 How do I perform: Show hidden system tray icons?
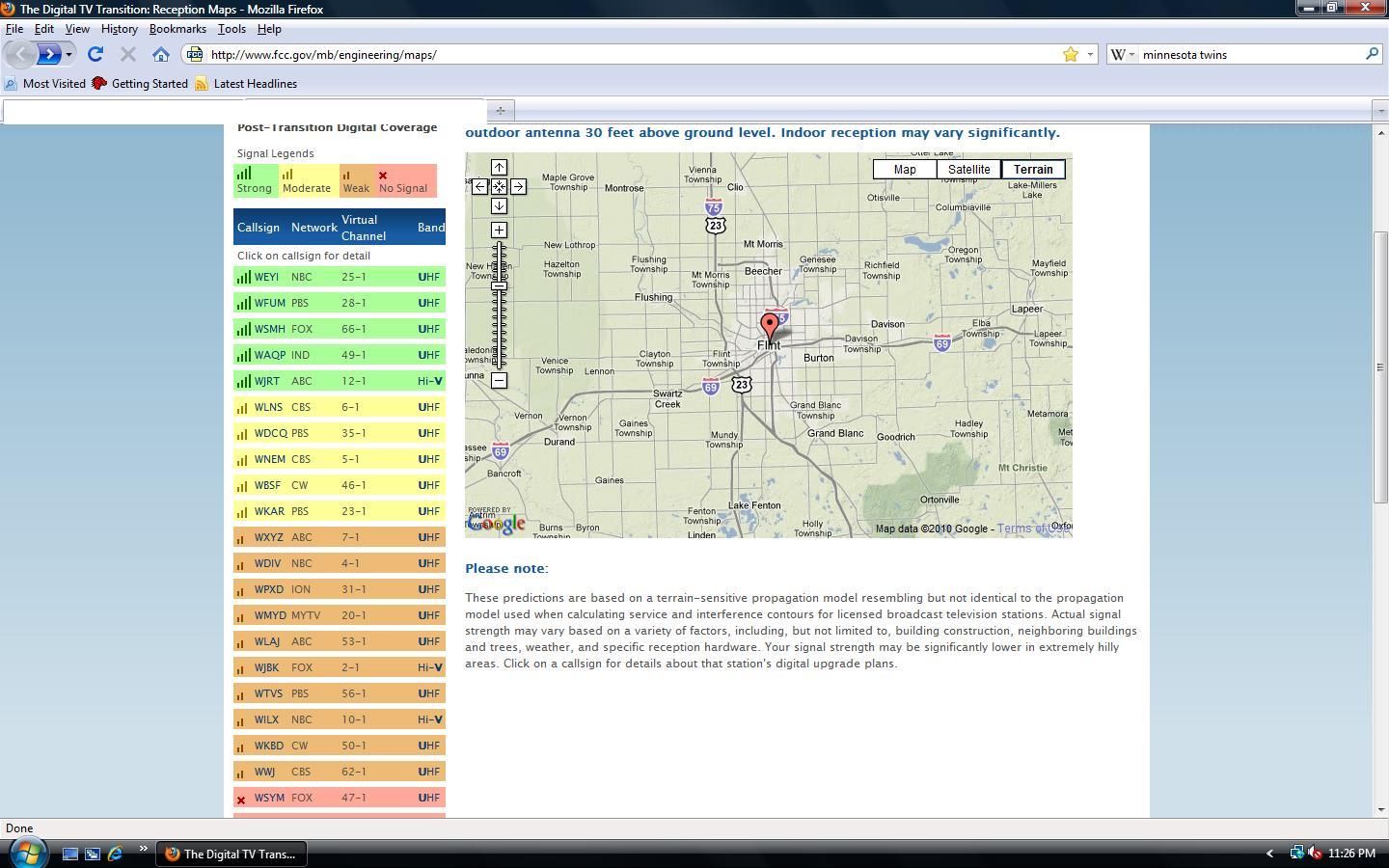1269,854
